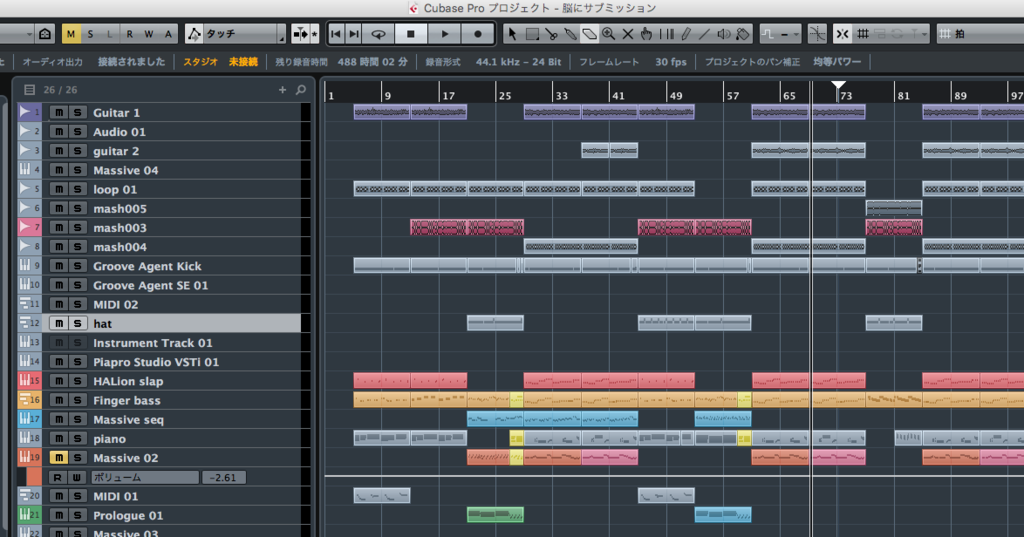Image resolution: width=1024 pixels, height=537 pixels.
Task: Solo the hat track
Action: [x=78, y=323]
